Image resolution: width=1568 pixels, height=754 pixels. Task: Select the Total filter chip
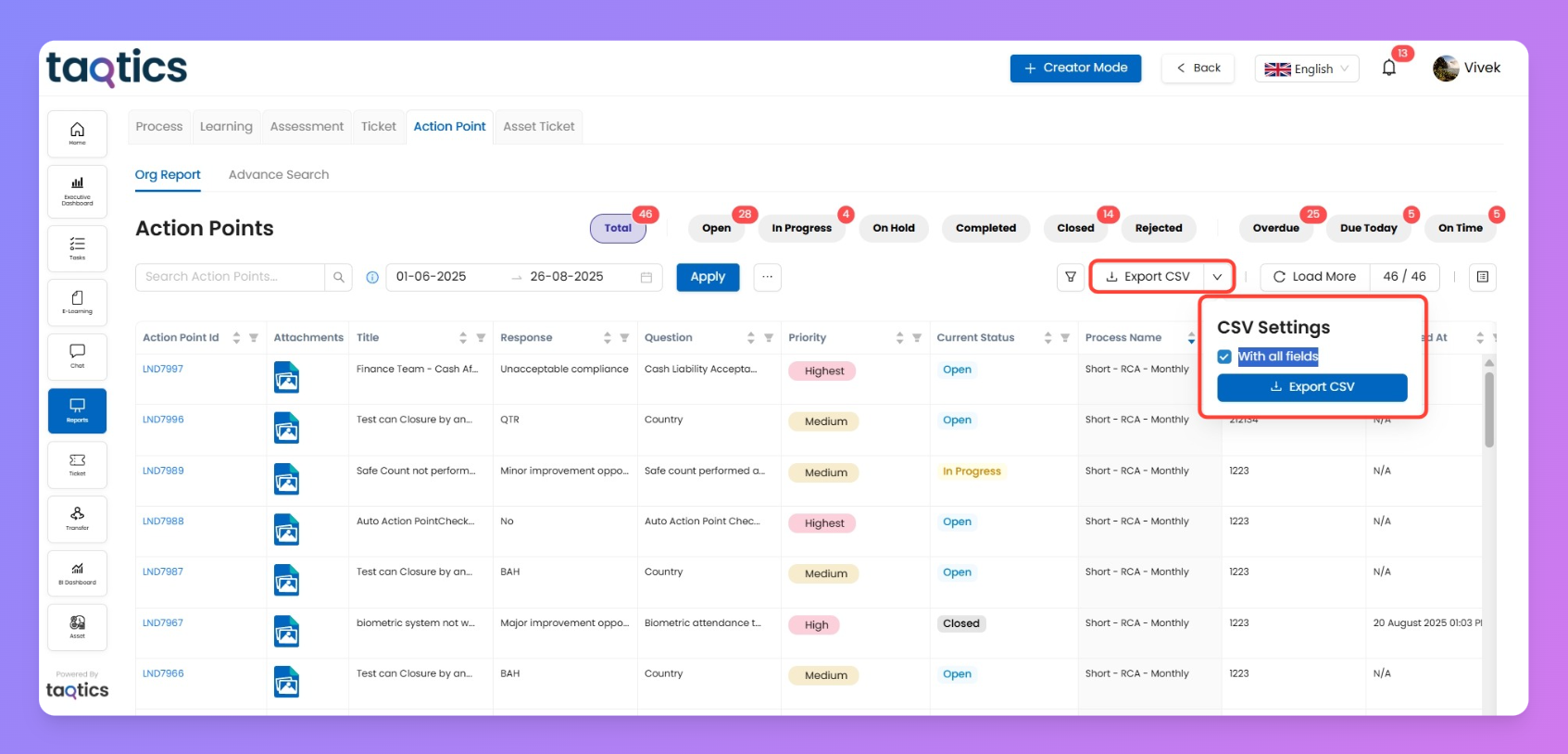618,228
